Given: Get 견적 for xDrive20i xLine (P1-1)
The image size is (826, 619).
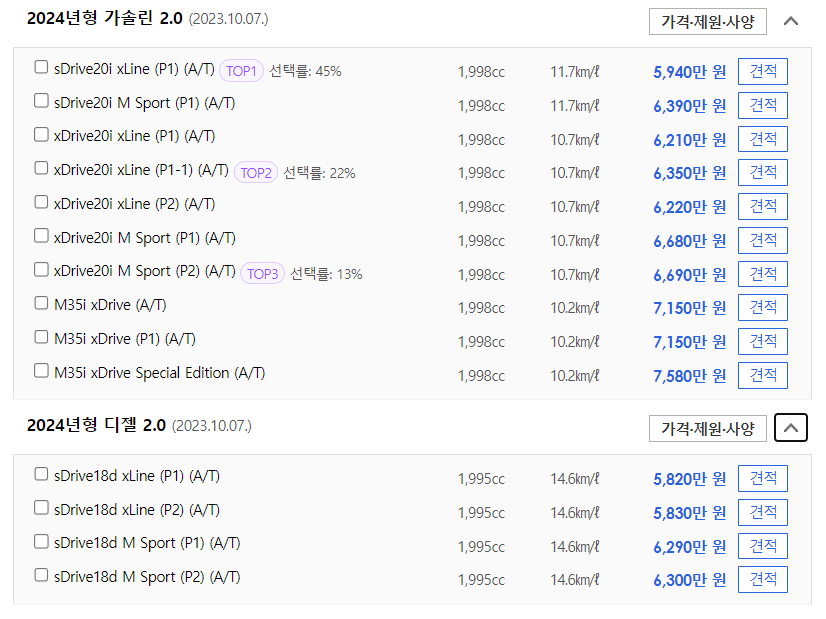Looking at the screenshot, I should pos(763,172).
